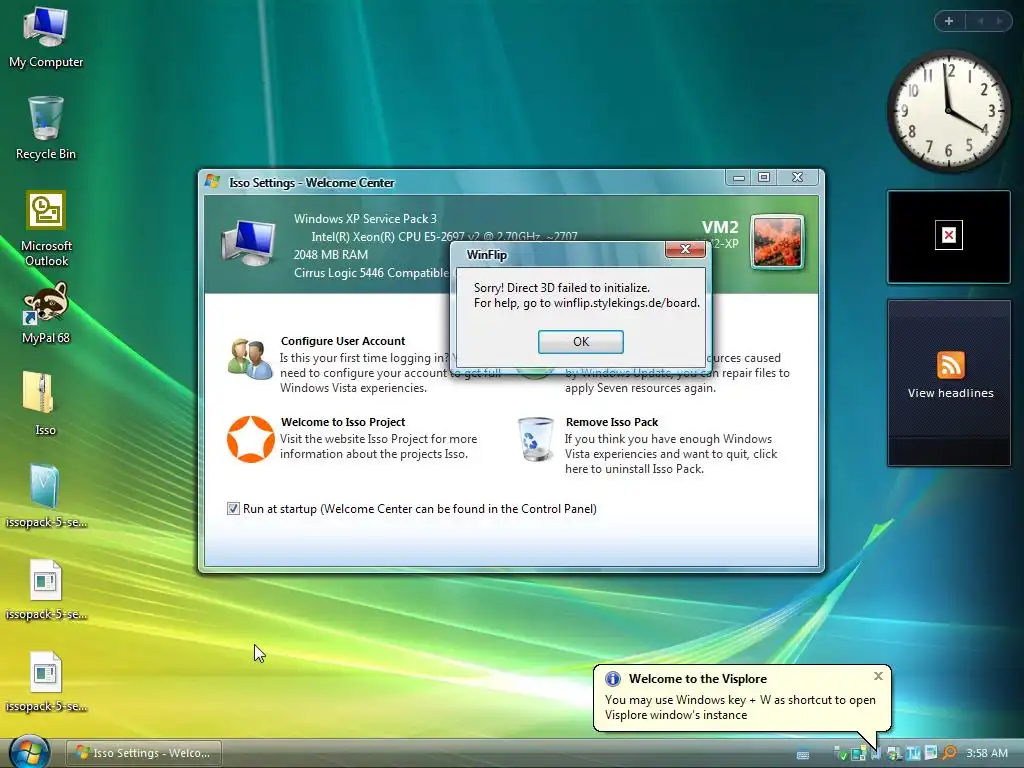The height and width of the screenshot is (768, 1024).
Task: Click the Intel(R) Xeon(R) CPU line
Action: [444, 236]
